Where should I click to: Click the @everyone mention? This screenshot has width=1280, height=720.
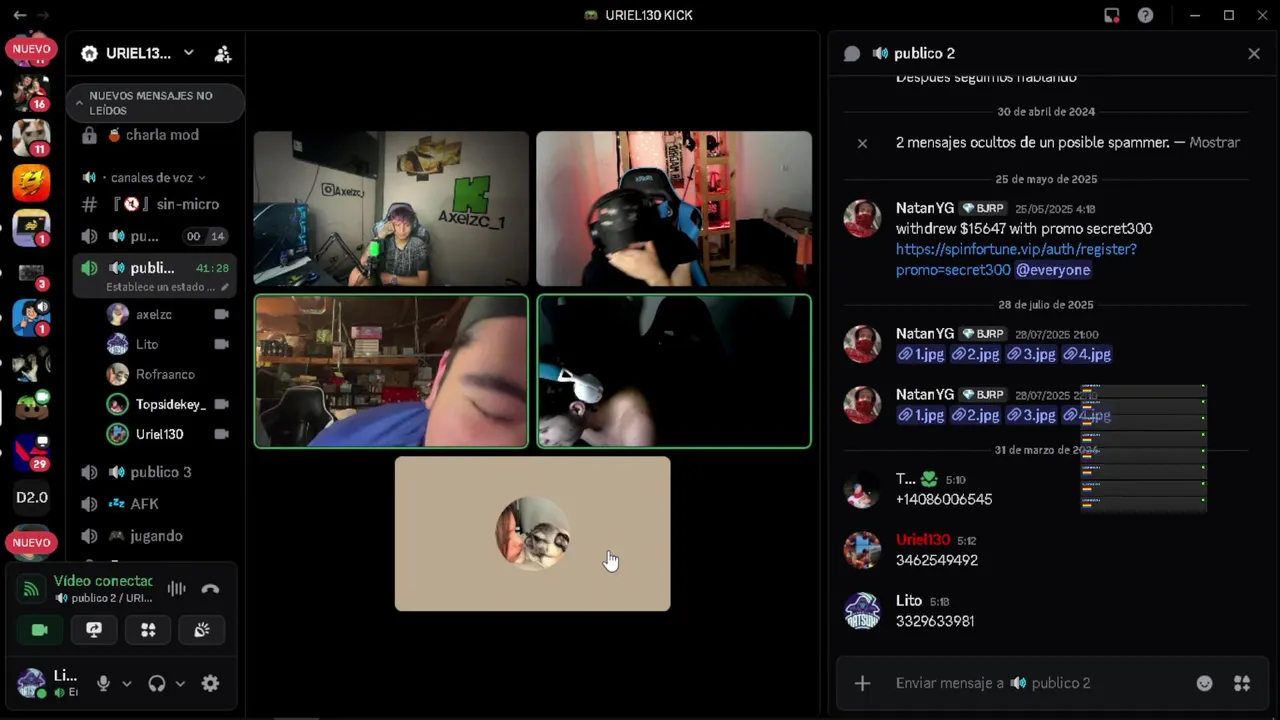1053,270
